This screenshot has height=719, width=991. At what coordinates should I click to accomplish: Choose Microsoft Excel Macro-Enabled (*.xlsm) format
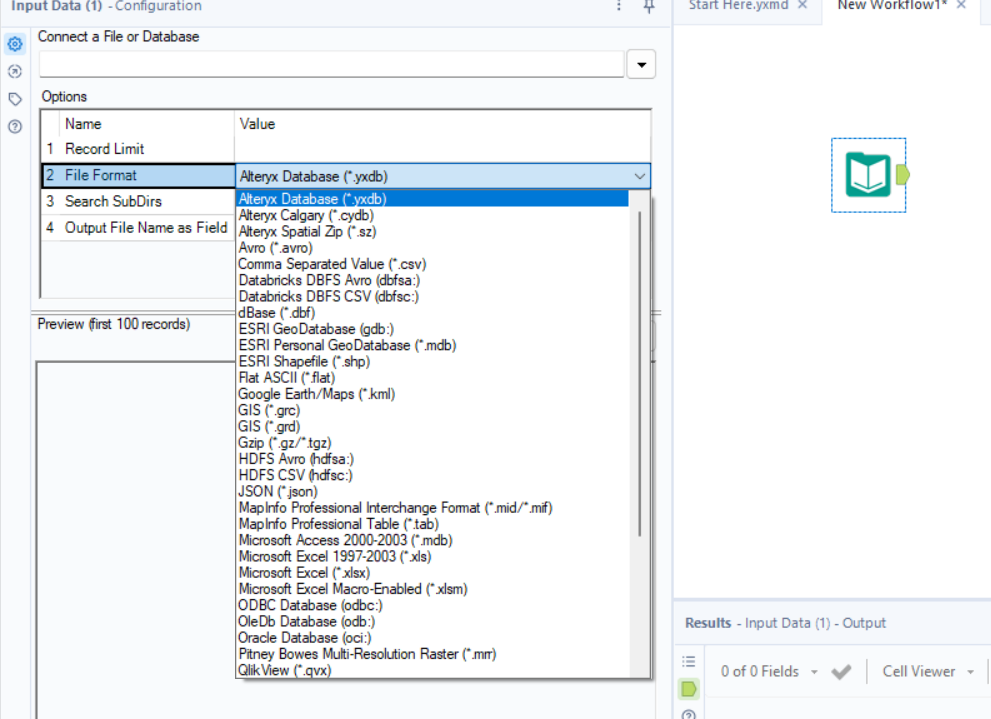(x=432, y=589)
